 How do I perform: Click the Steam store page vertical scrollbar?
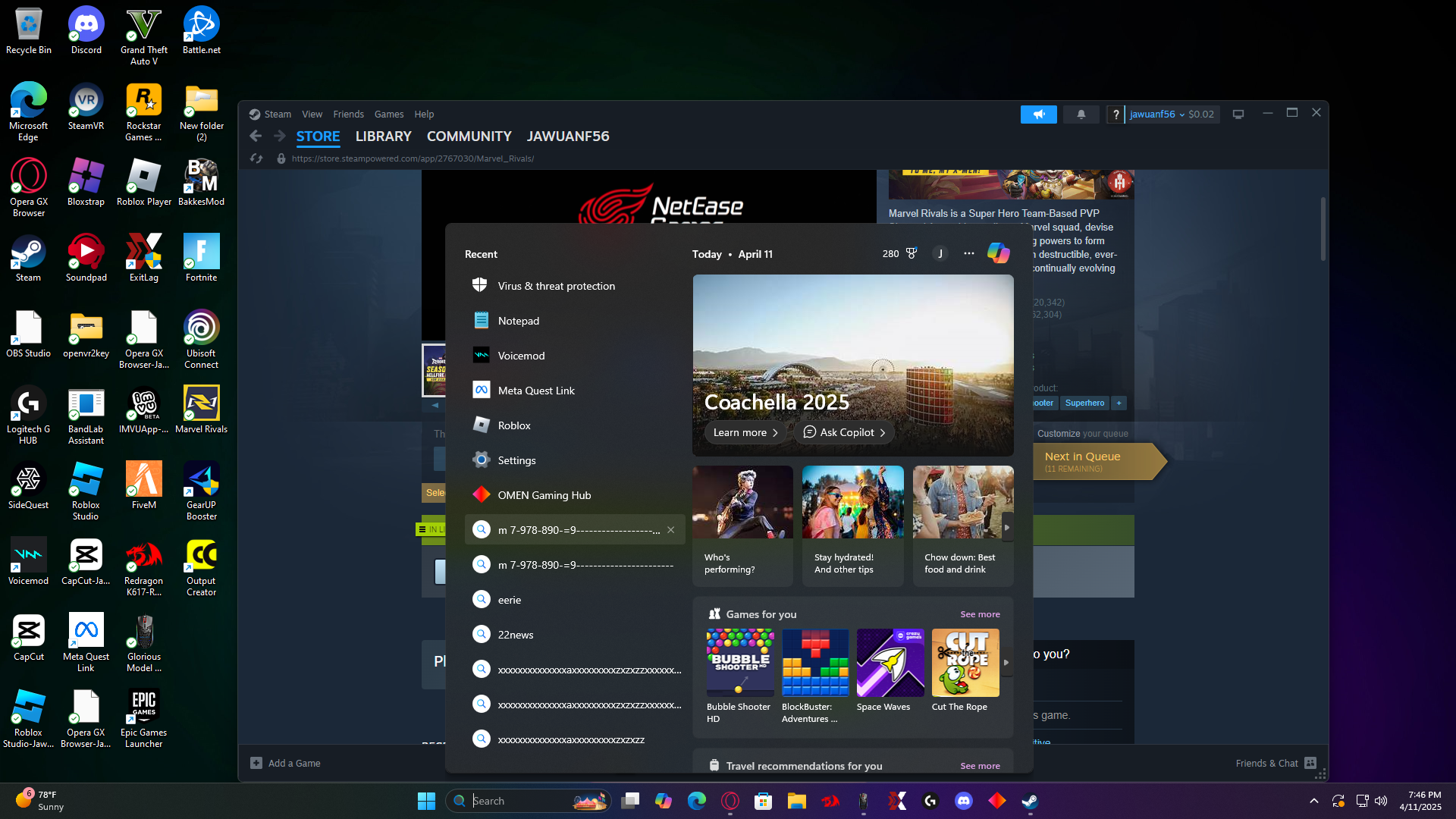(x=1323, y=229)
